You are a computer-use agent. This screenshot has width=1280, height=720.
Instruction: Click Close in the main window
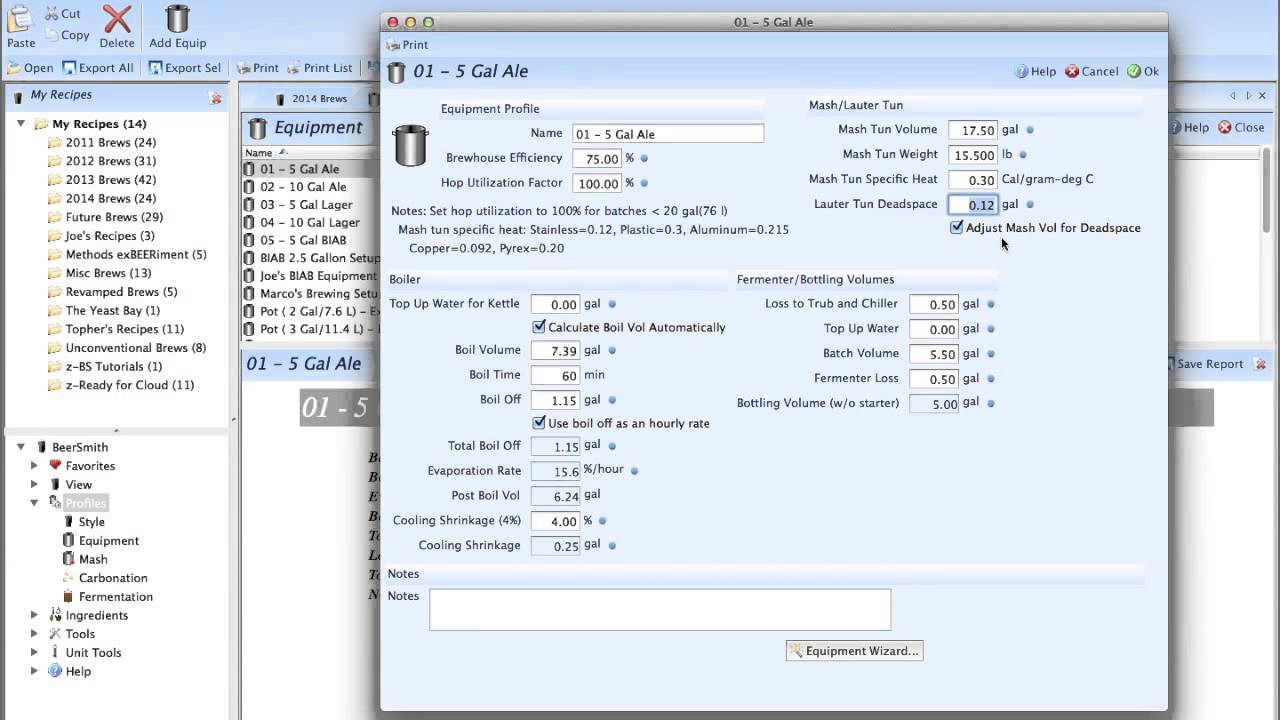1241,128
